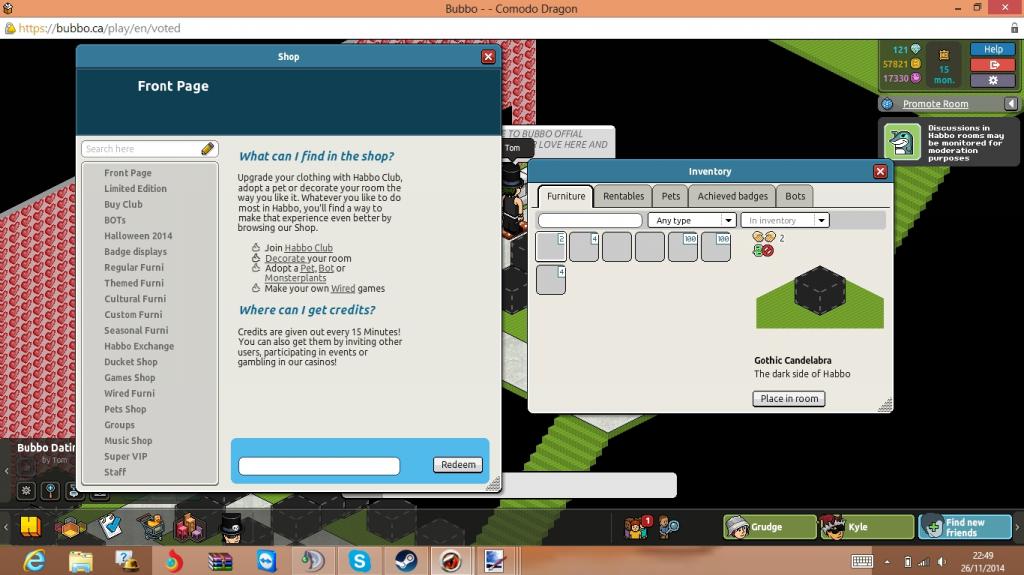
Task: Open the Habbo hotel view icon in toolbar
Action: [x=30, y=526]
